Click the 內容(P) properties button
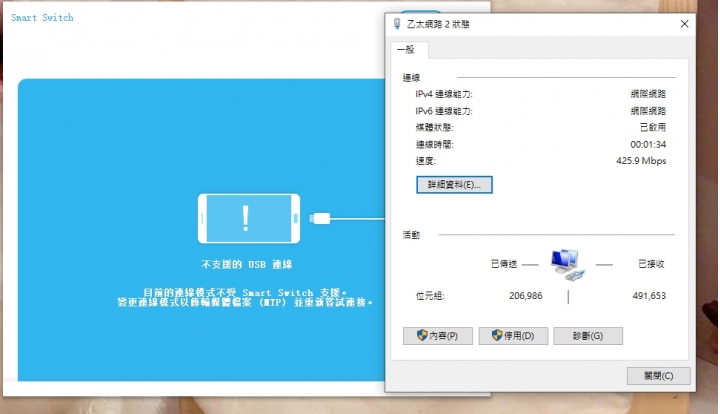Viewport: 720px width, 414px height. [x=438, y=336]
